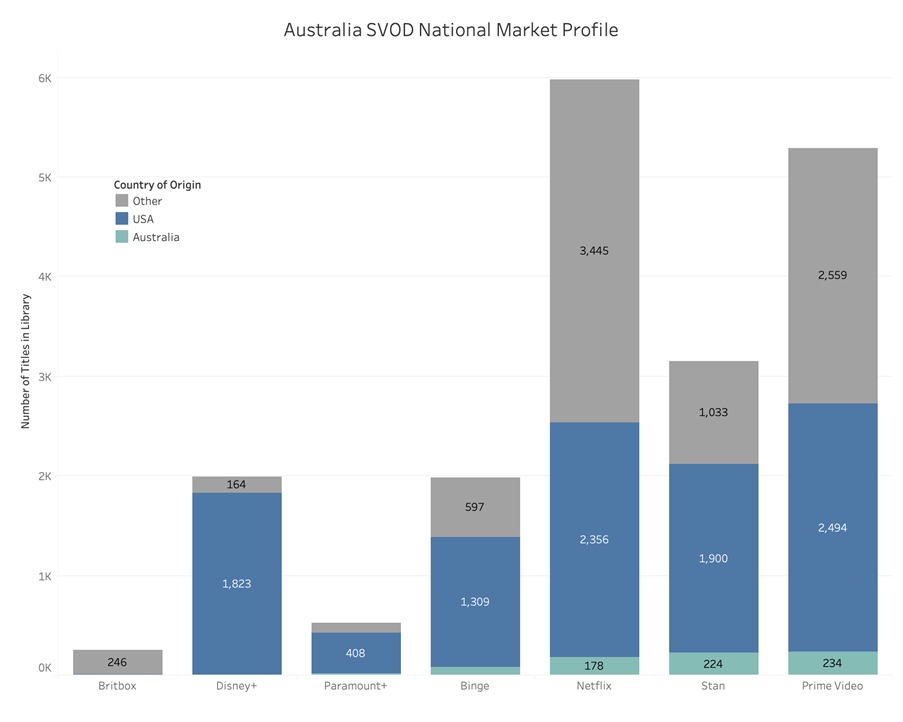Click the Netflix USA segment labeled 2,356

tap(594, 539)
